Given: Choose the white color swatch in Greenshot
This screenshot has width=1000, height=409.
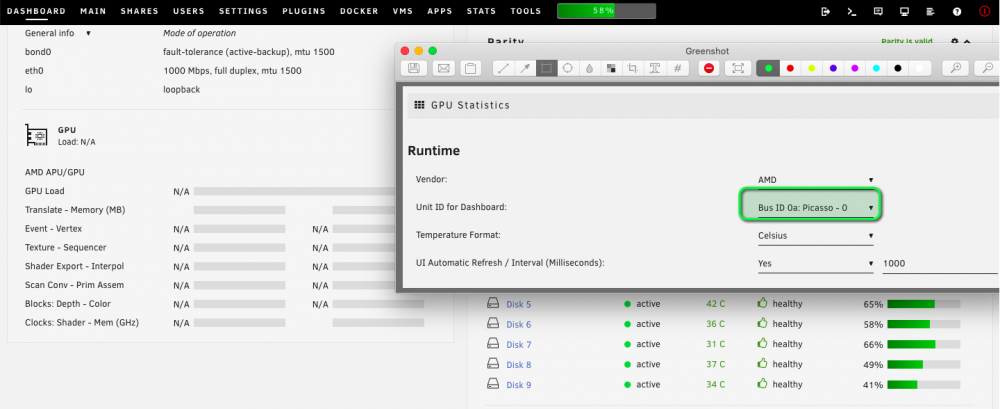Looking at the screenshot, I should (x=920, y=68).
